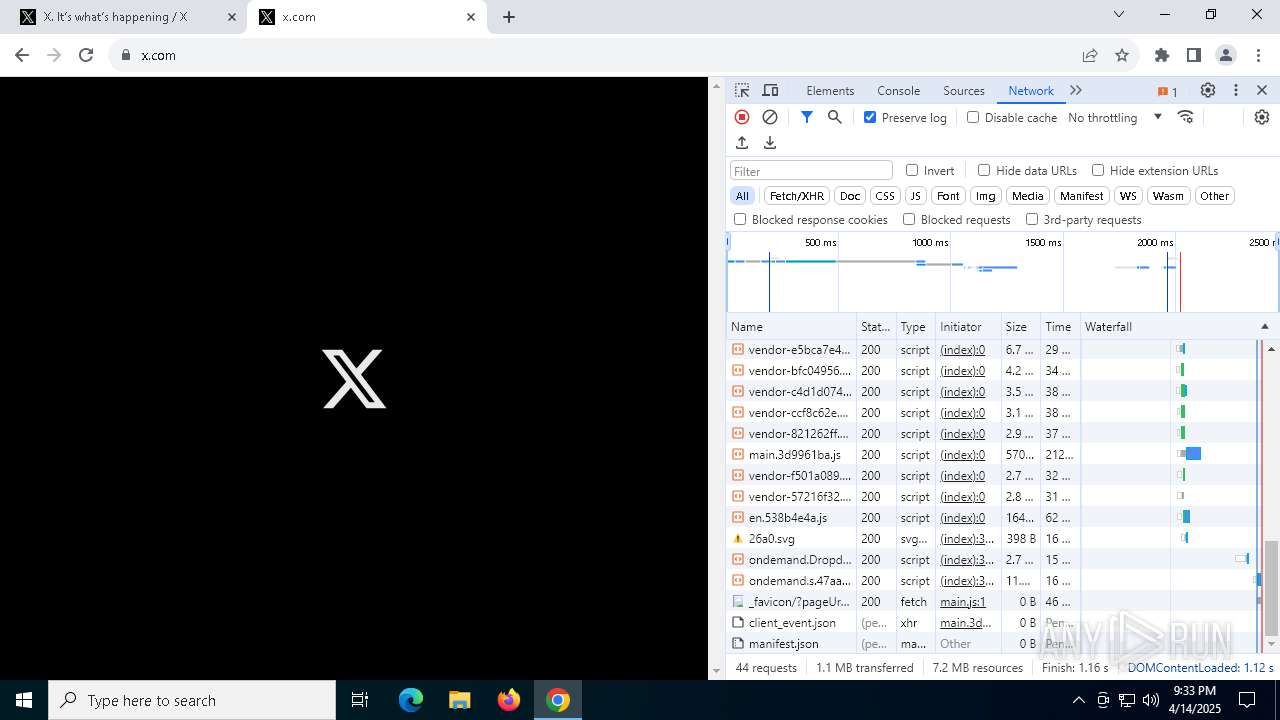Image resolution: width=1280 pixels, height=720 pixels.
Task: Filter requests by Img type
Action: 986,196
